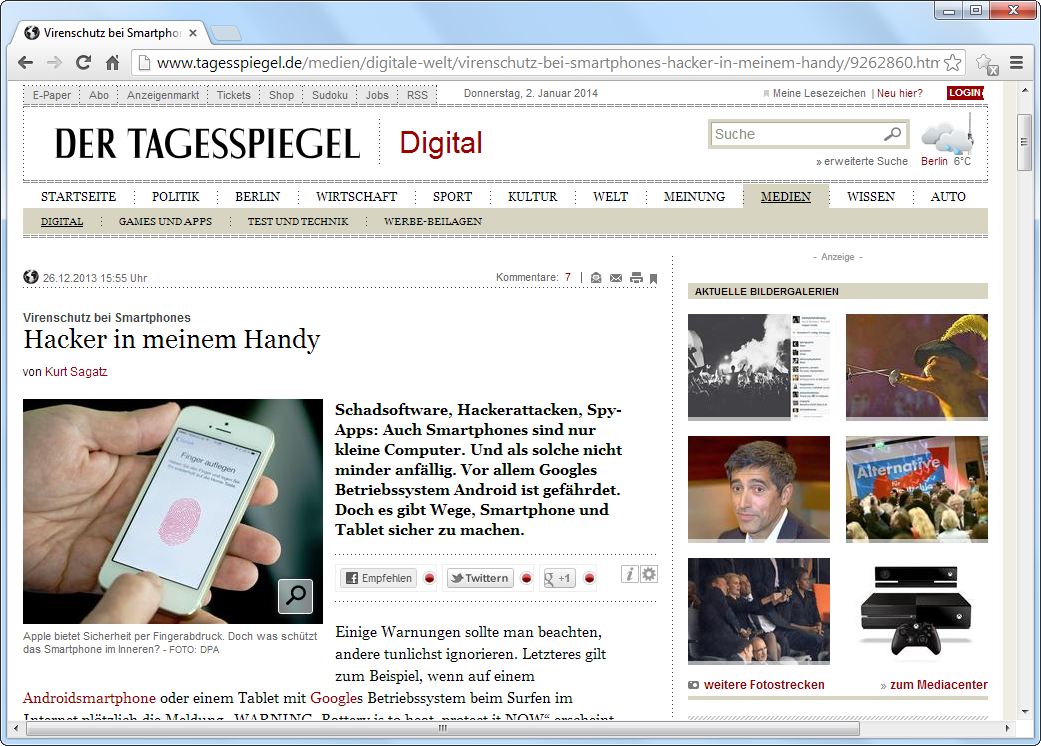The width and height of the screenshot is (1041, 746).
Task: Click the browser reload button
Action: tap(83, 62)
